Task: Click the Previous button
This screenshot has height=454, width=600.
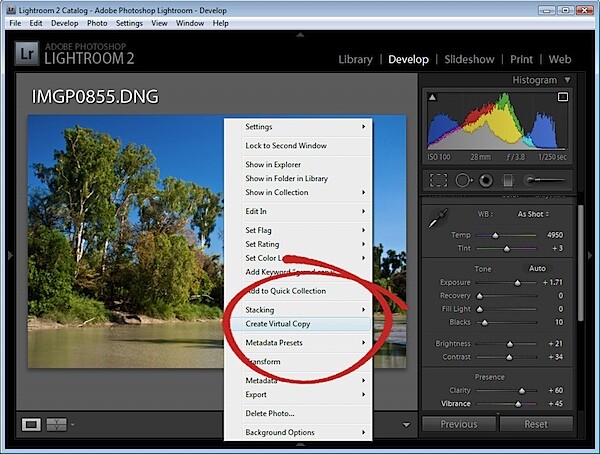Action: (x=459, y=424)
